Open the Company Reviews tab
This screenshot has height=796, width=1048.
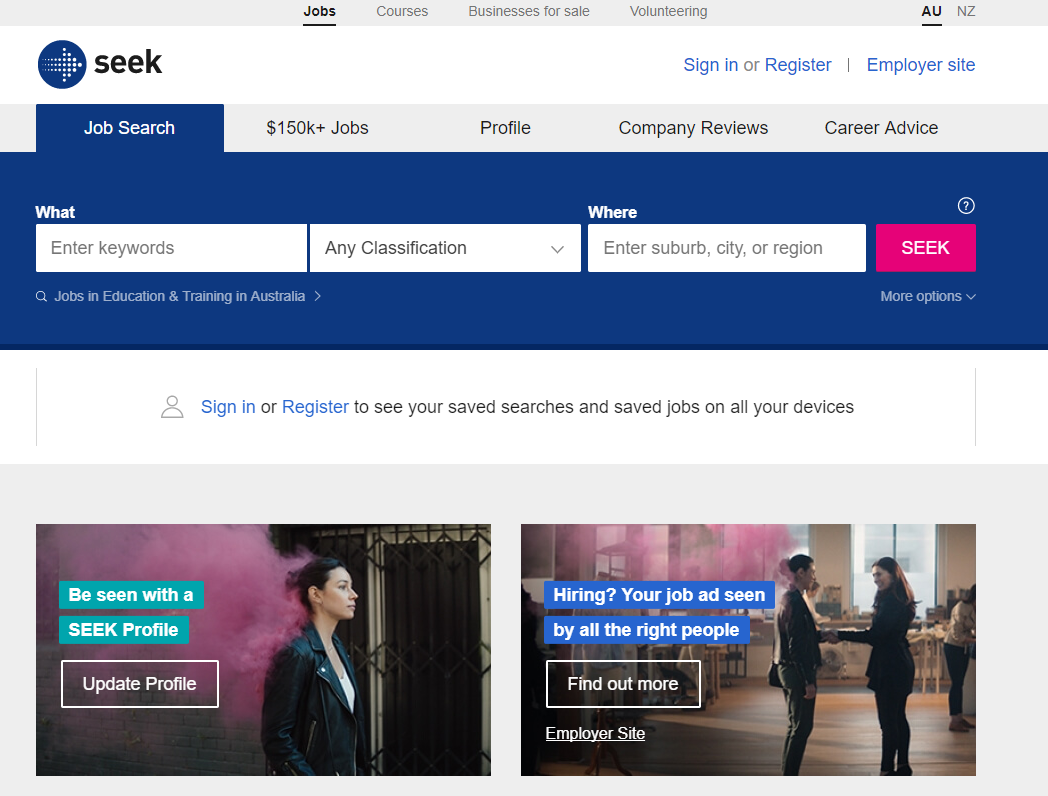(693, 128)
